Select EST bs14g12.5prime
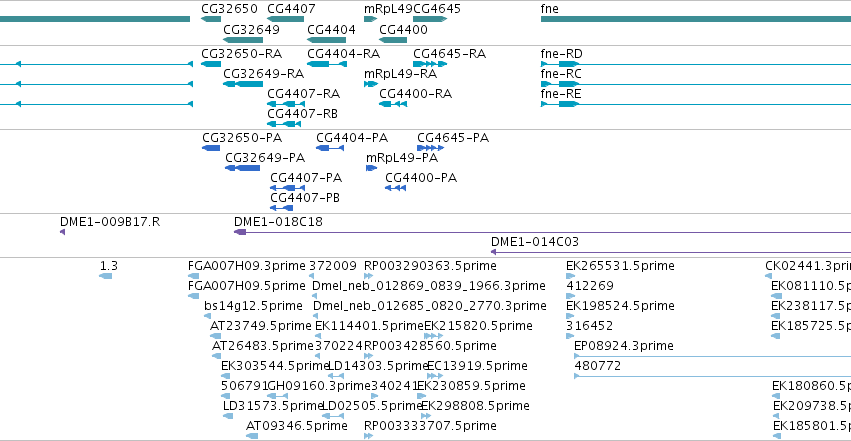851x441 pixels. pyautogui.click(x=253, y=306)
